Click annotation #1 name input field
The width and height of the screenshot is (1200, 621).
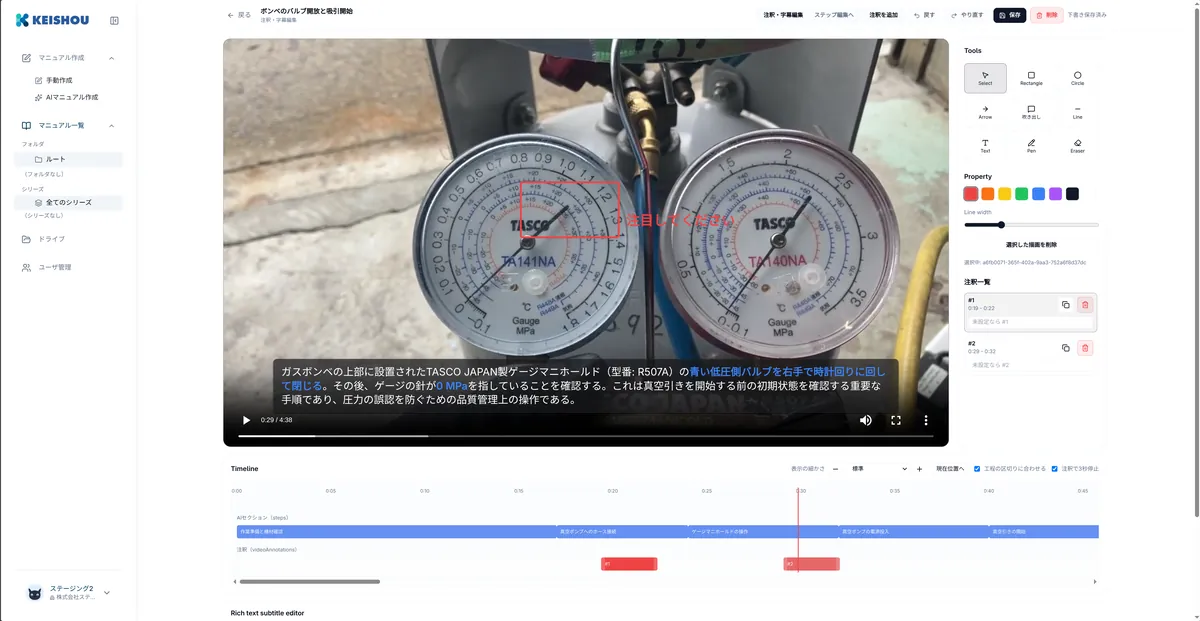[x=1031, y=322]
